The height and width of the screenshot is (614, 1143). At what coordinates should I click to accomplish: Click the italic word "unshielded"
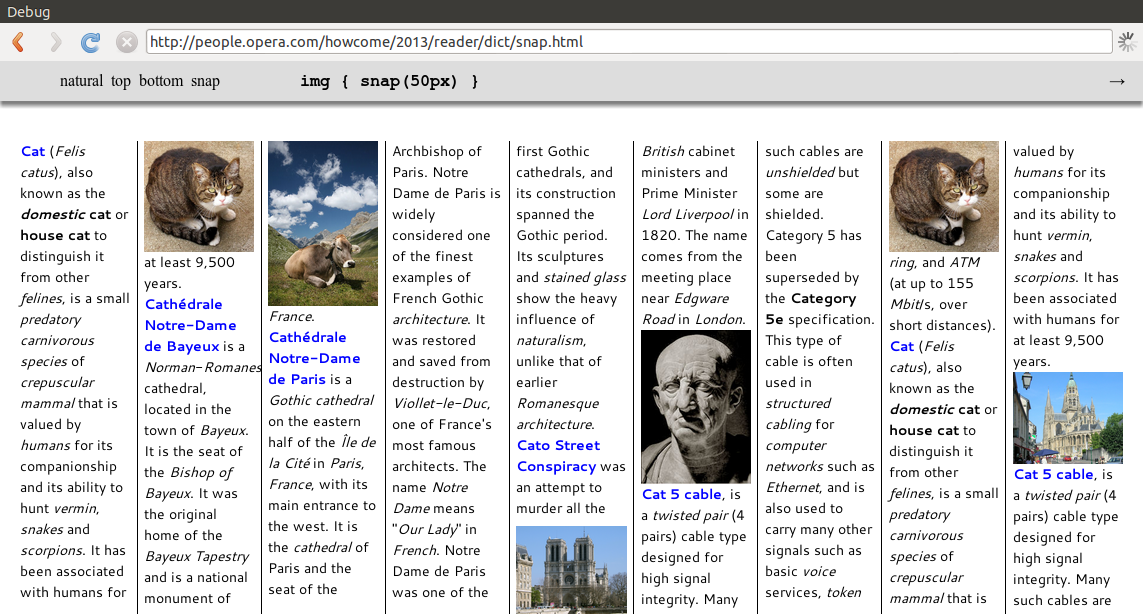point(800,172)
